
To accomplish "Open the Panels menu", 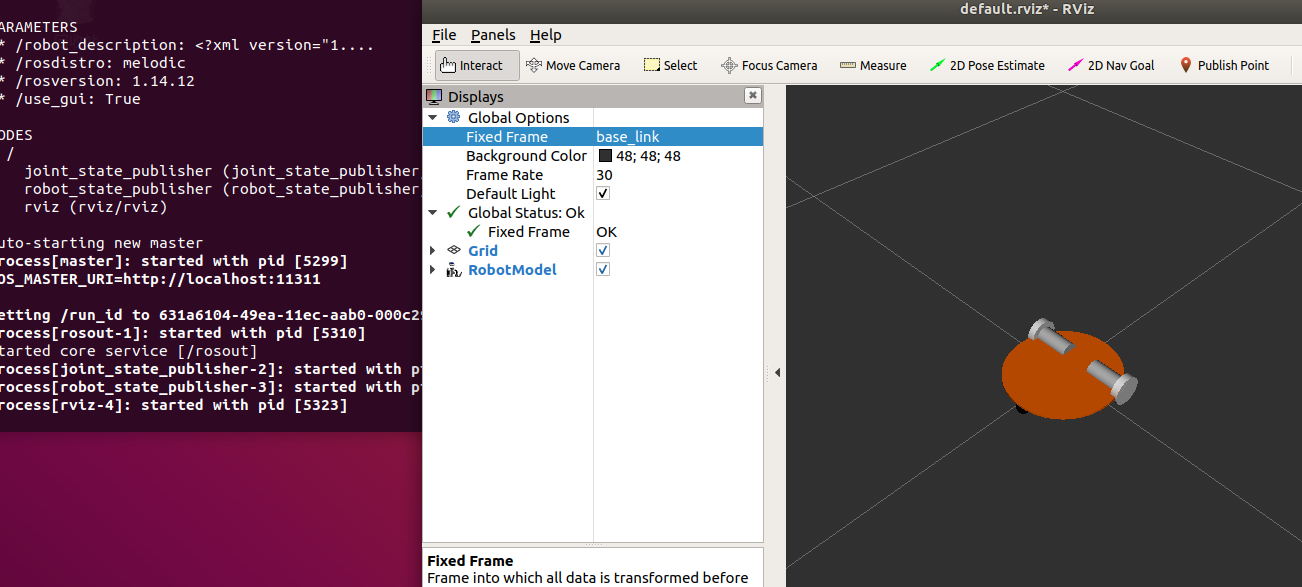I will click(492, 34).
